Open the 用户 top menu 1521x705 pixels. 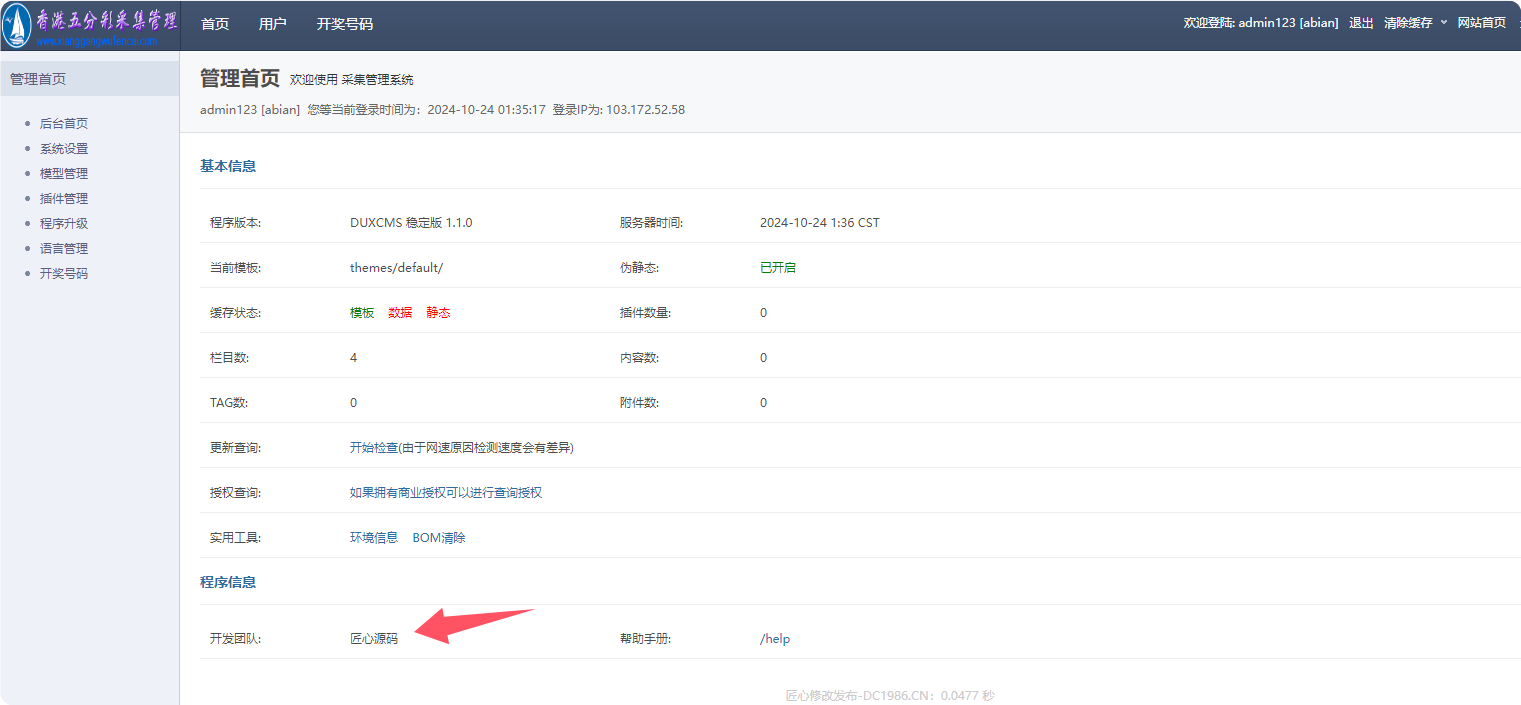272,24
